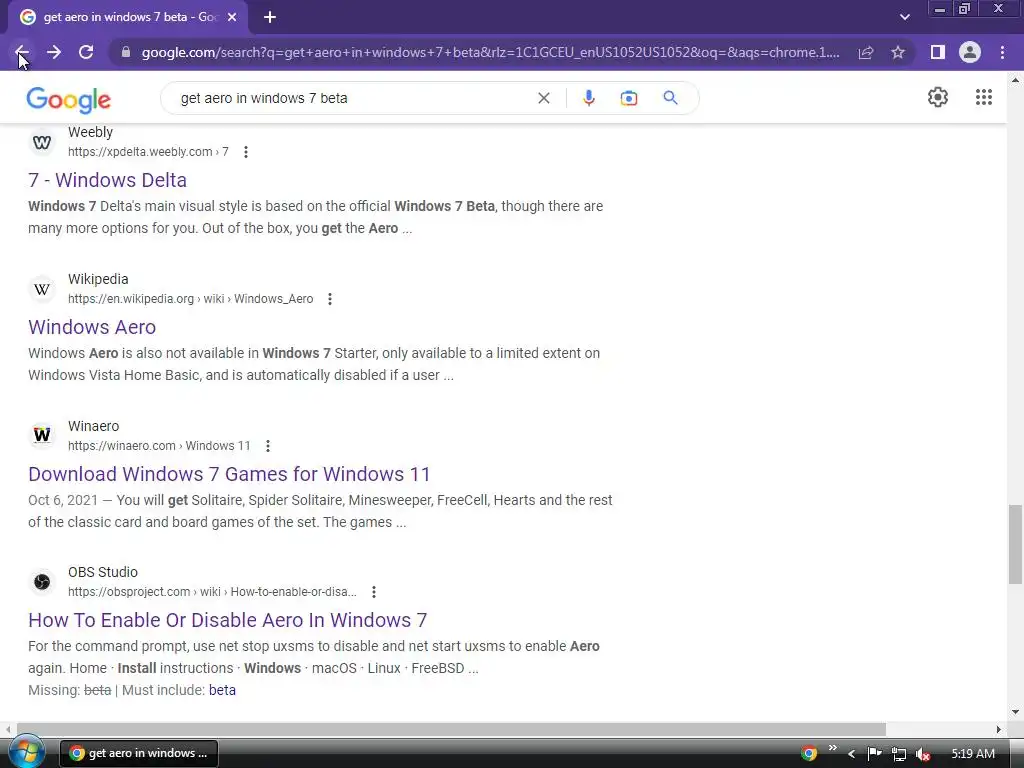The image size is (1024, 768).
Task: Open the OBS Studio result options menu
Action: point(374,592)
